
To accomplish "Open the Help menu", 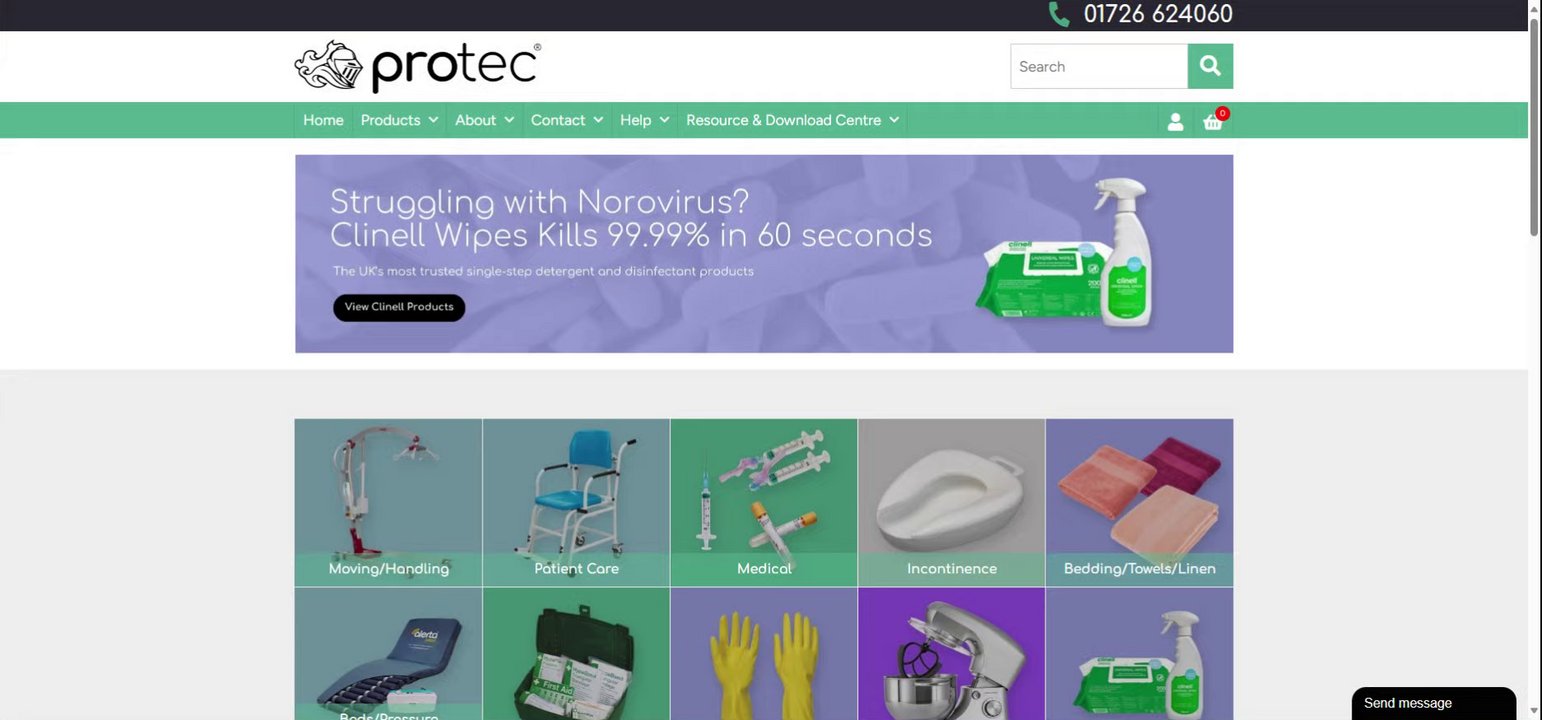I will click(644, 120).
